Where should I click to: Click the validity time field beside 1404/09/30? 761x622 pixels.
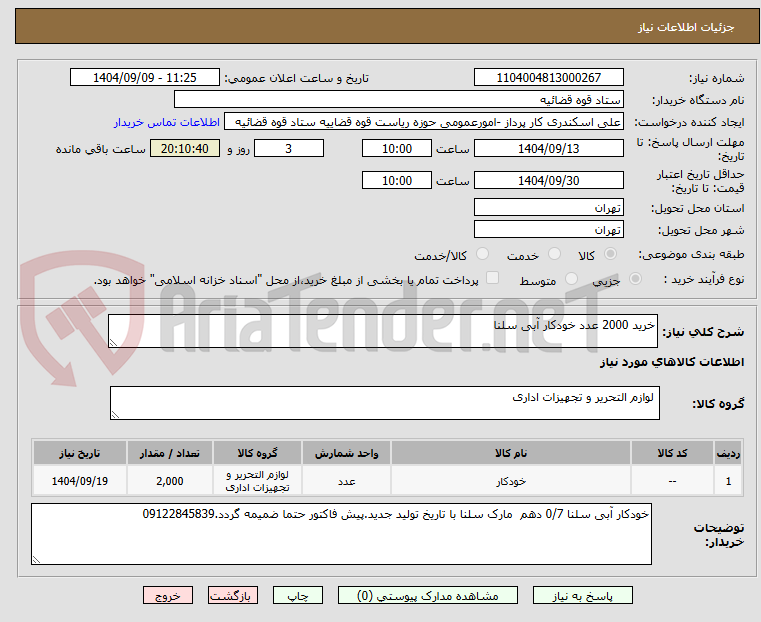pyautogui.click(x=397, y=180)
